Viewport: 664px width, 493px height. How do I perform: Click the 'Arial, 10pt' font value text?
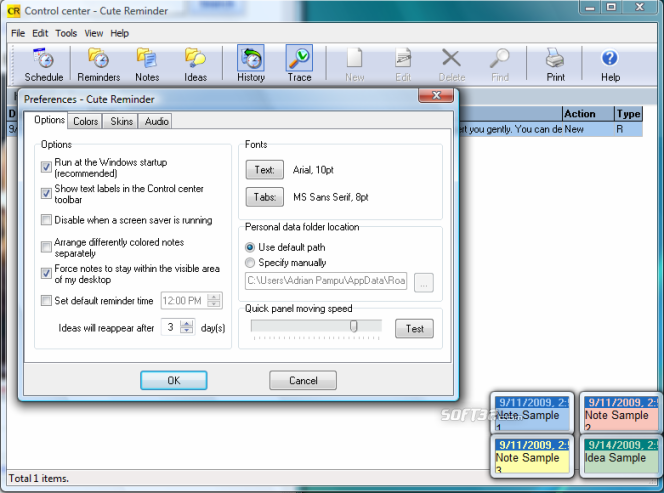(313, 170)
